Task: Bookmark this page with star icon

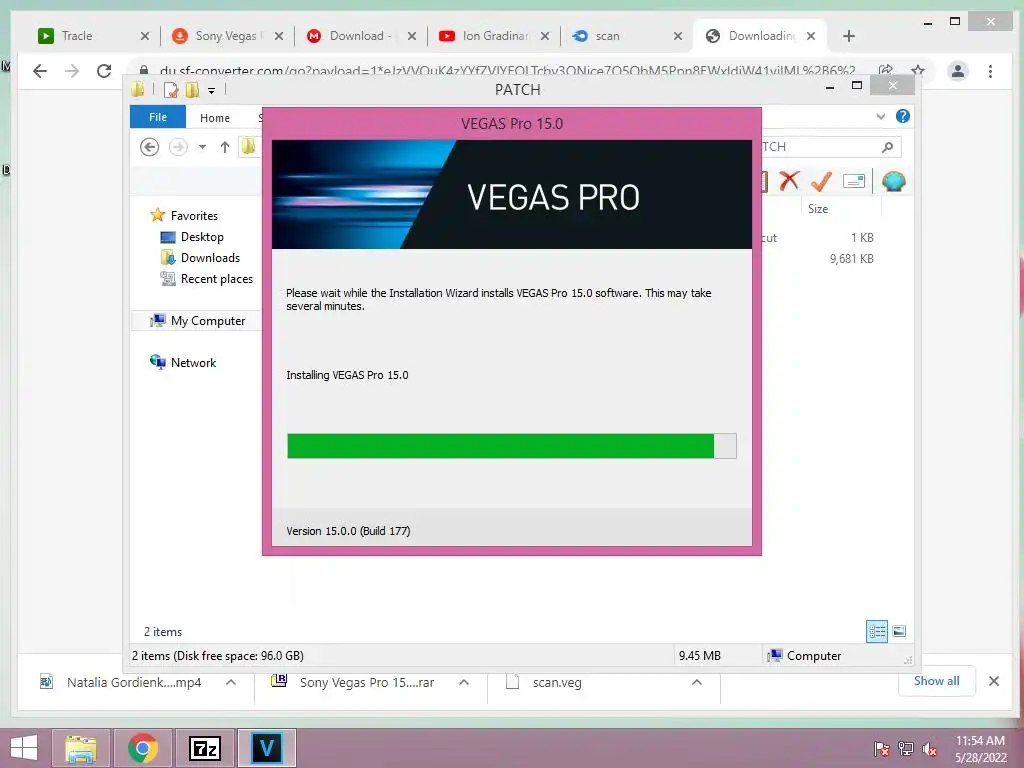Action: (918, 71)
